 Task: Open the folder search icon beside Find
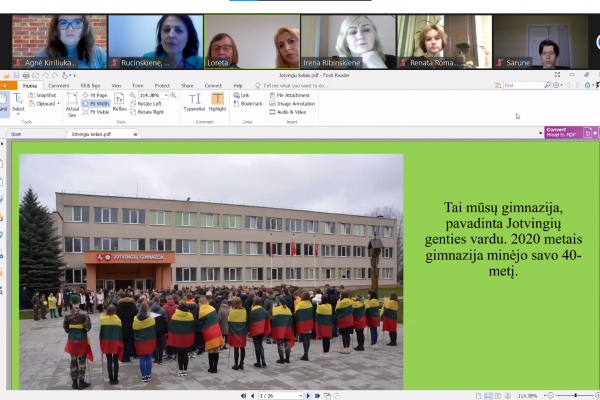tap(498, 85)
